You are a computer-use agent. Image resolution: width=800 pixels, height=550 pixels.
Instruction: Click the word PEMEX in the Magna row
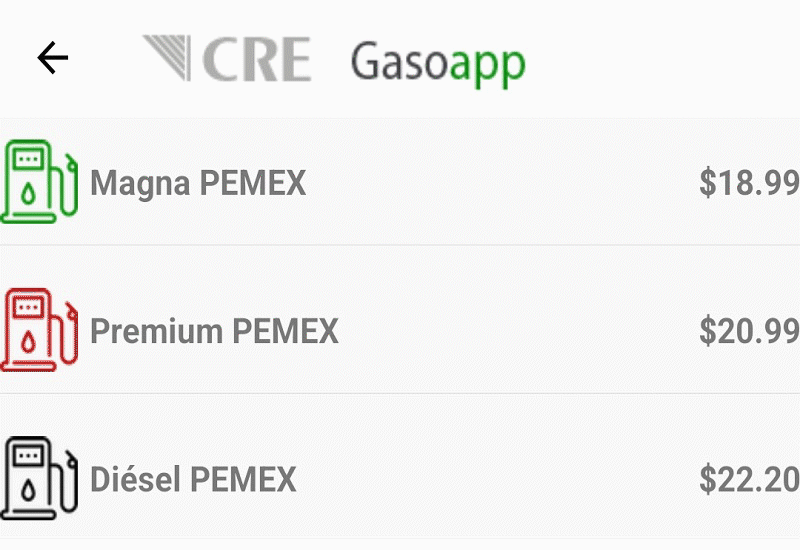tap(252, 183)
